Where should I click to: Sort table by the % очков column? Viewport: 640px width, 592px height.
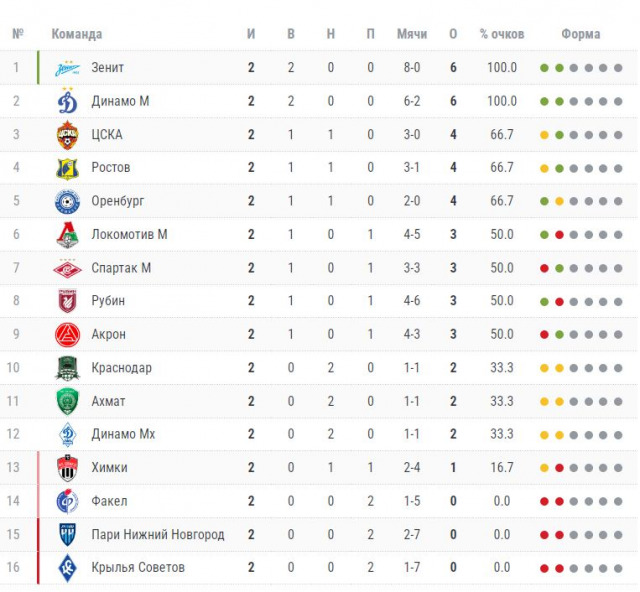coord(501,34)
